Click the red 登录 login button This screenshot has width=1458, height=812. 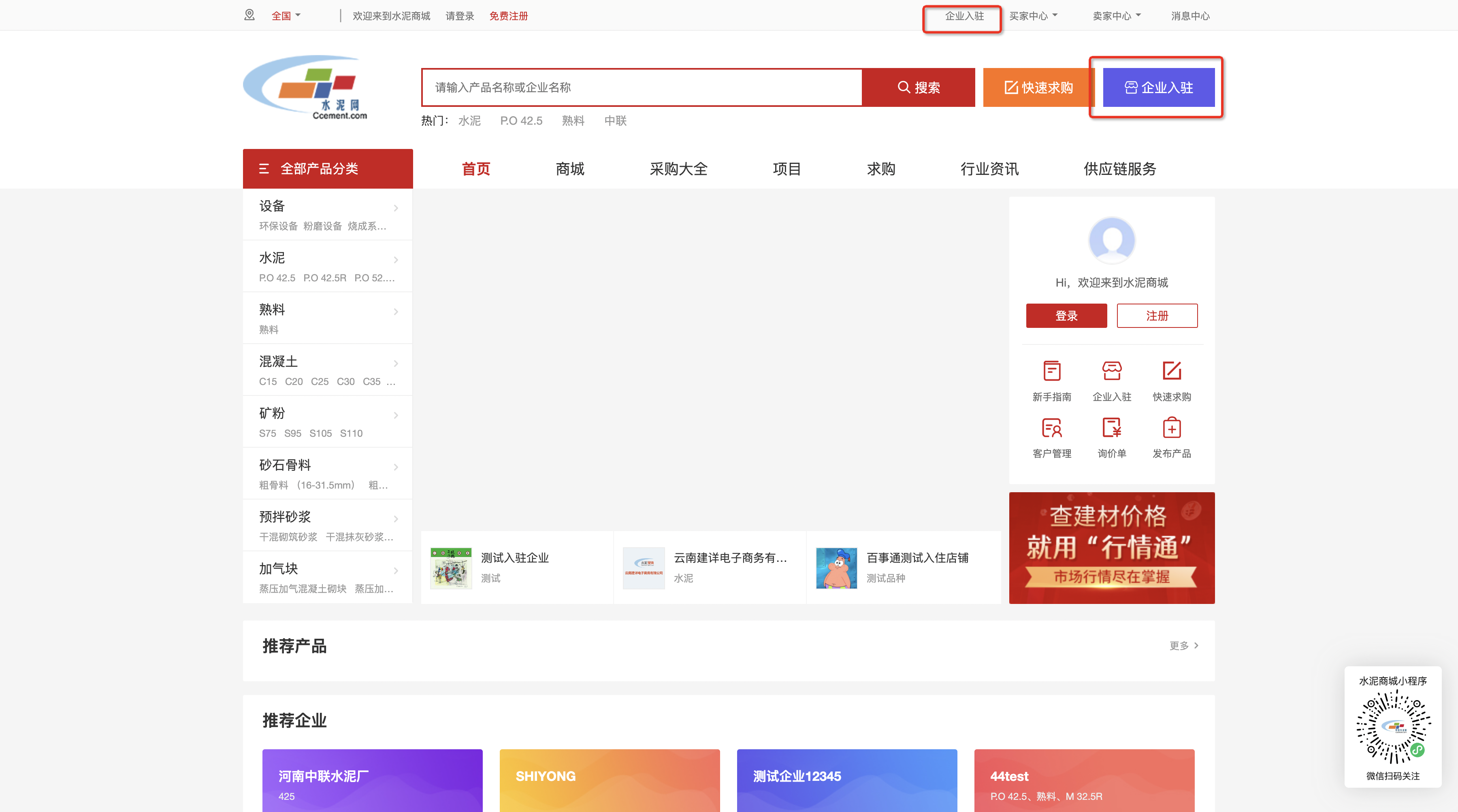(x=1066, y=316)
